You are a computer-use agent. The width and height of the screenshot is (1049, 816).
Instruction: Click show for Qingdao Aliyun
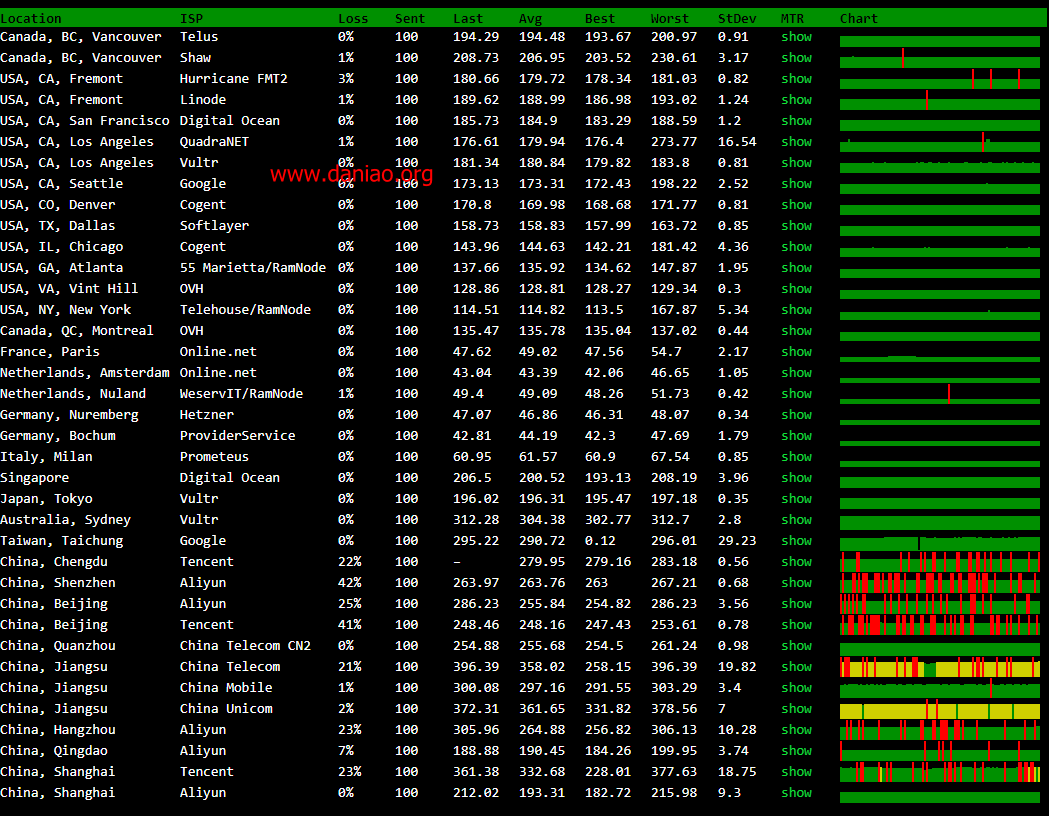pos(796,750)
